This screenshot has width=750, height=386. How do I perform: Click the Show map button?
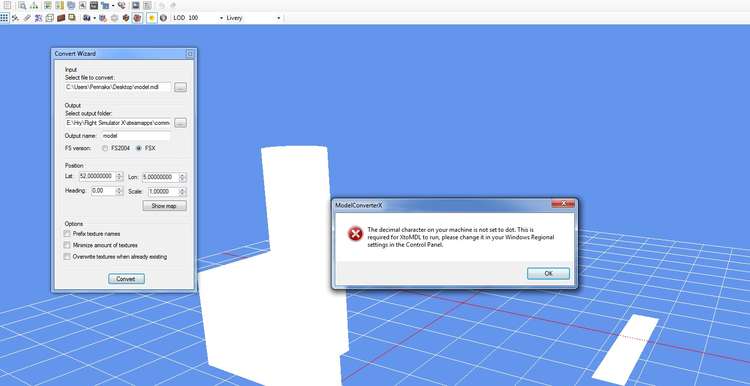click(165, 206)
